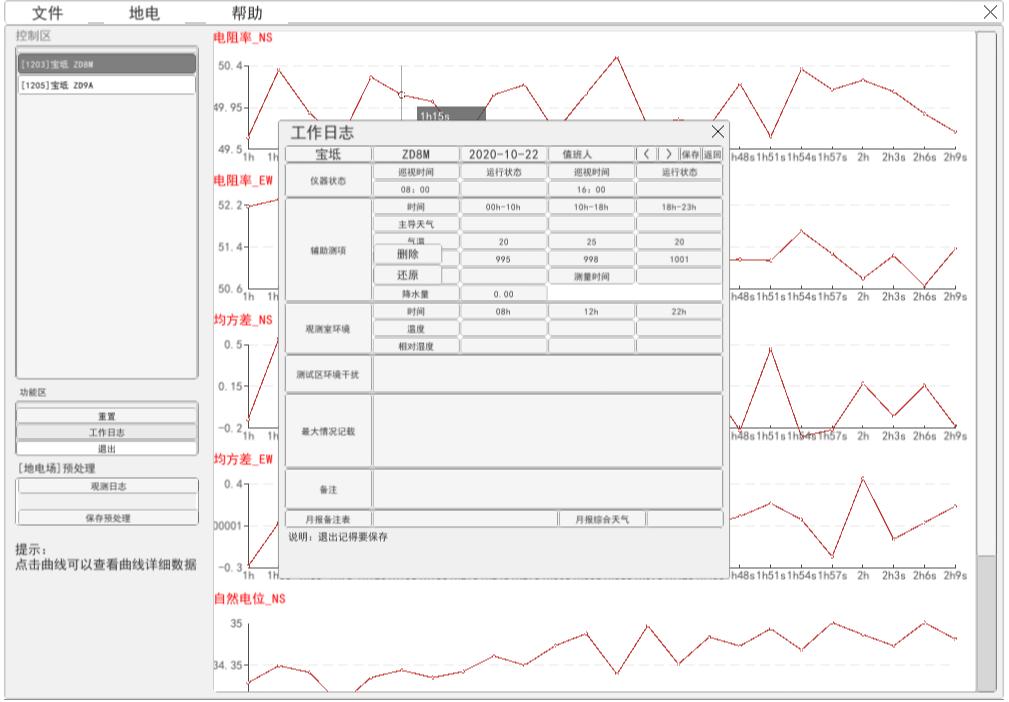Click the 测试区环境干扰 text field
Screen dimensions: 1009x702
[x=547, y=374]
